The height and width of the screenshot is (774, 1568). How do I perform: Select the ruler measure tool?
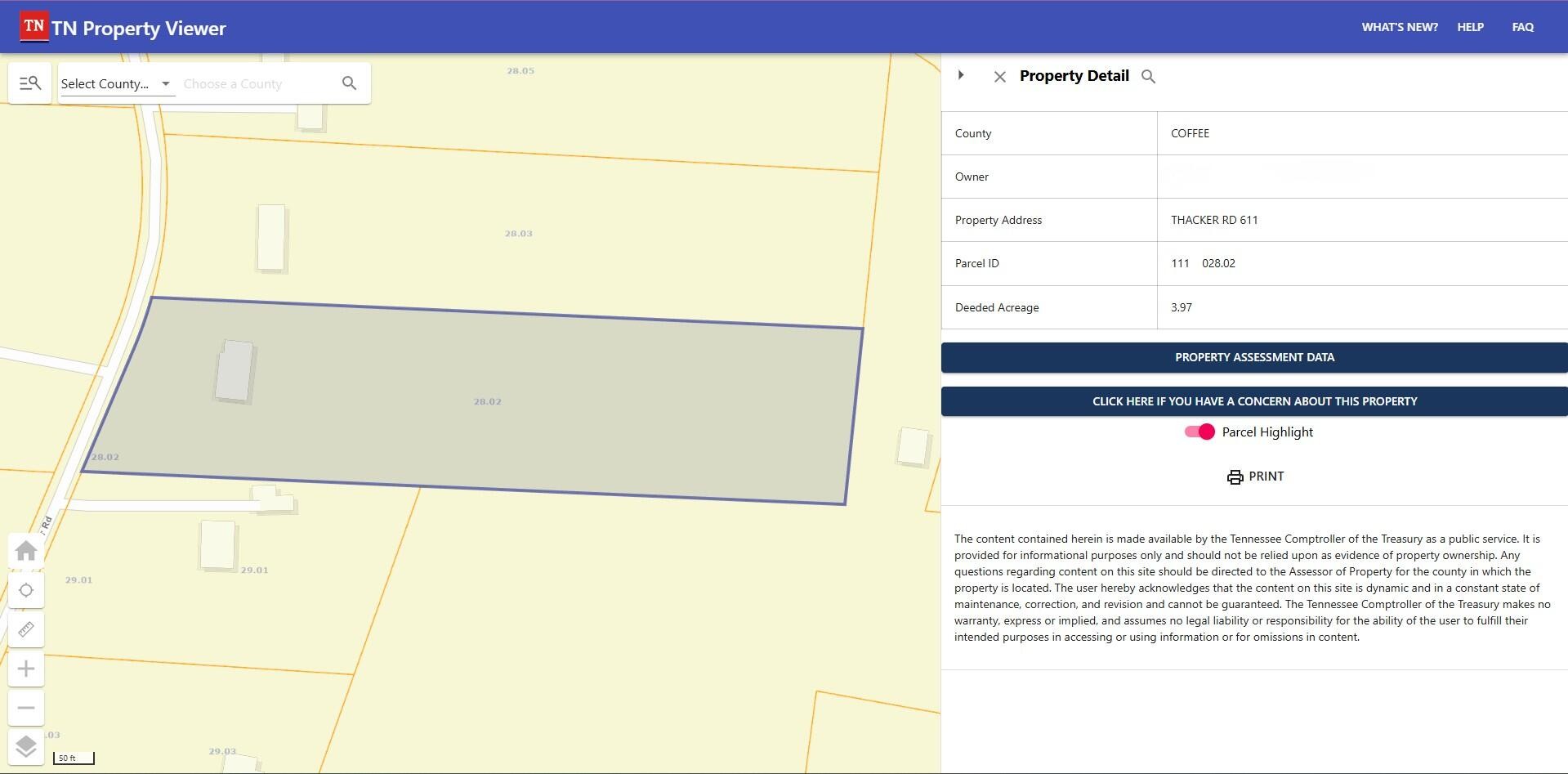click(26, 629)
